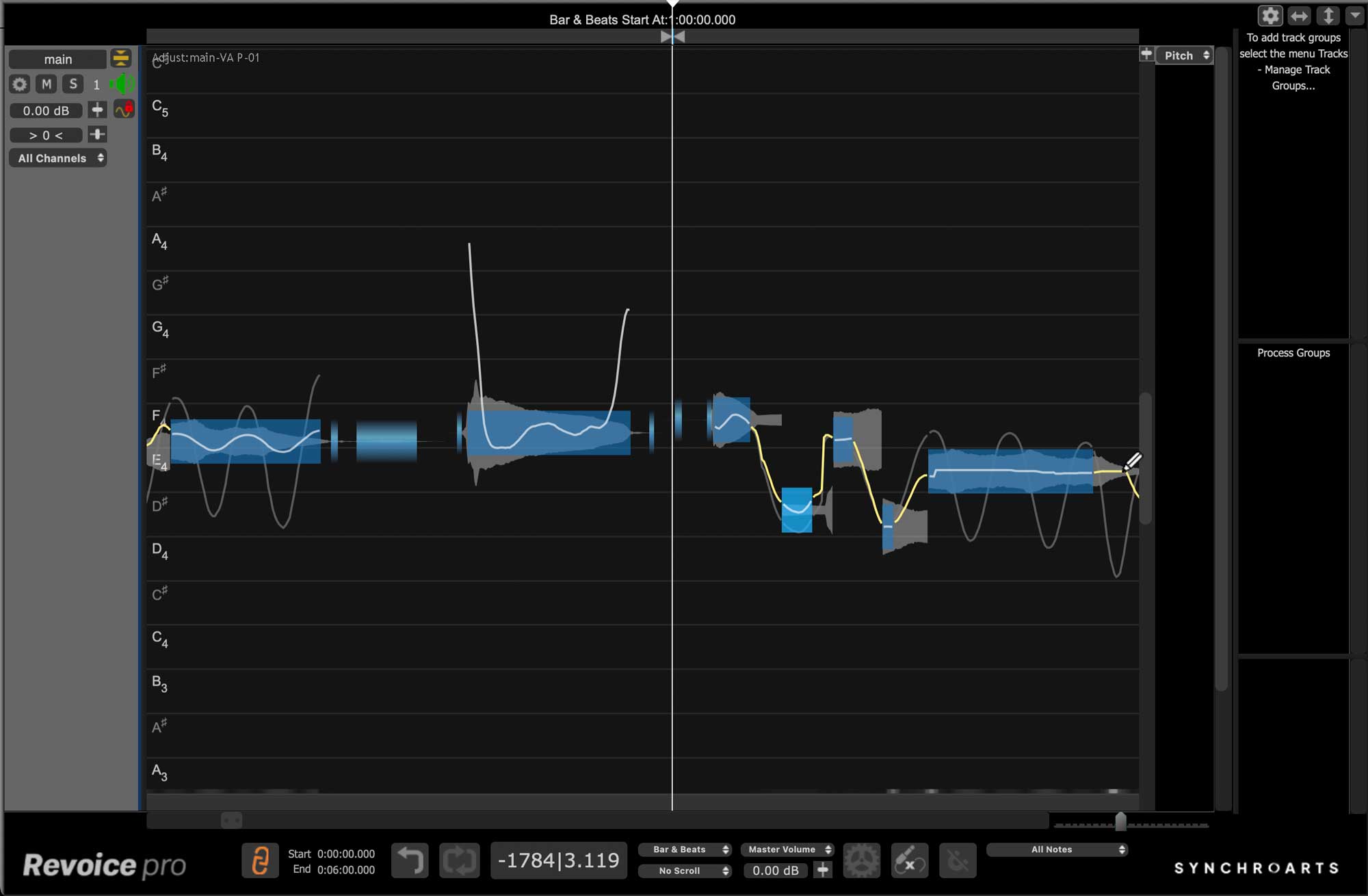
Task: Click the A3 pitch label
Action: 159,772
